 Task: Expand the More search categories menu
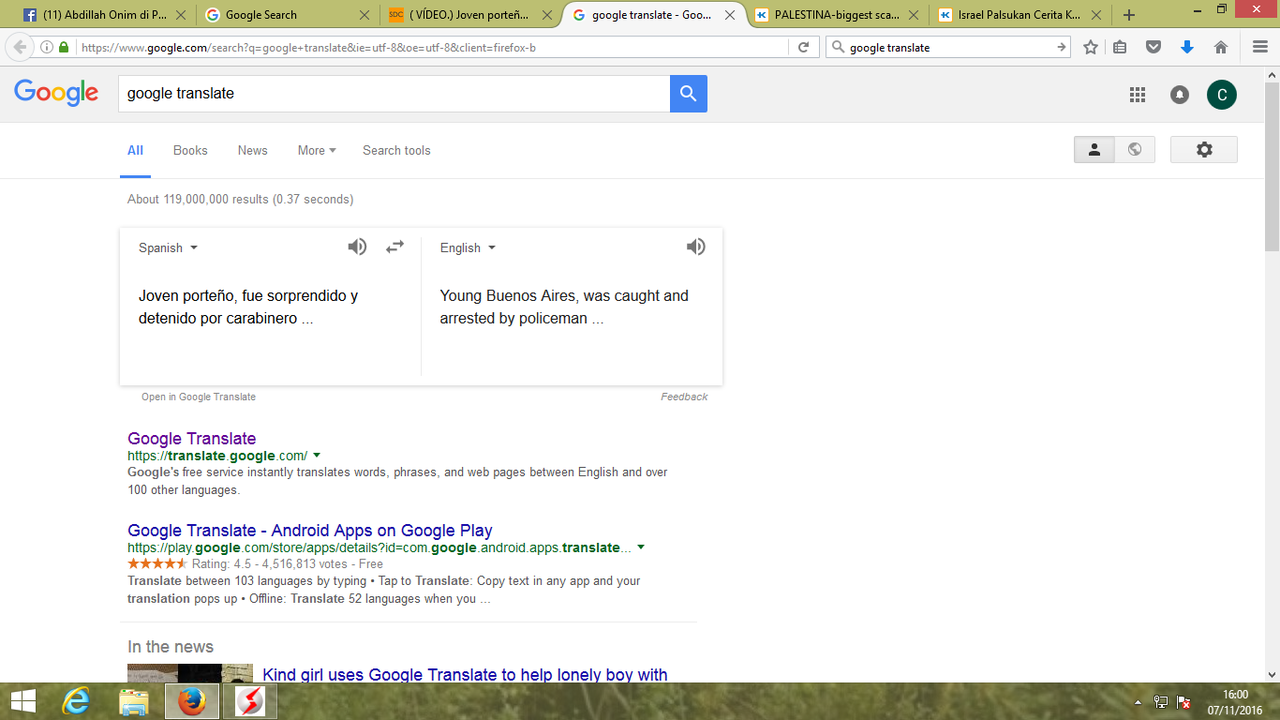point(316,150)
